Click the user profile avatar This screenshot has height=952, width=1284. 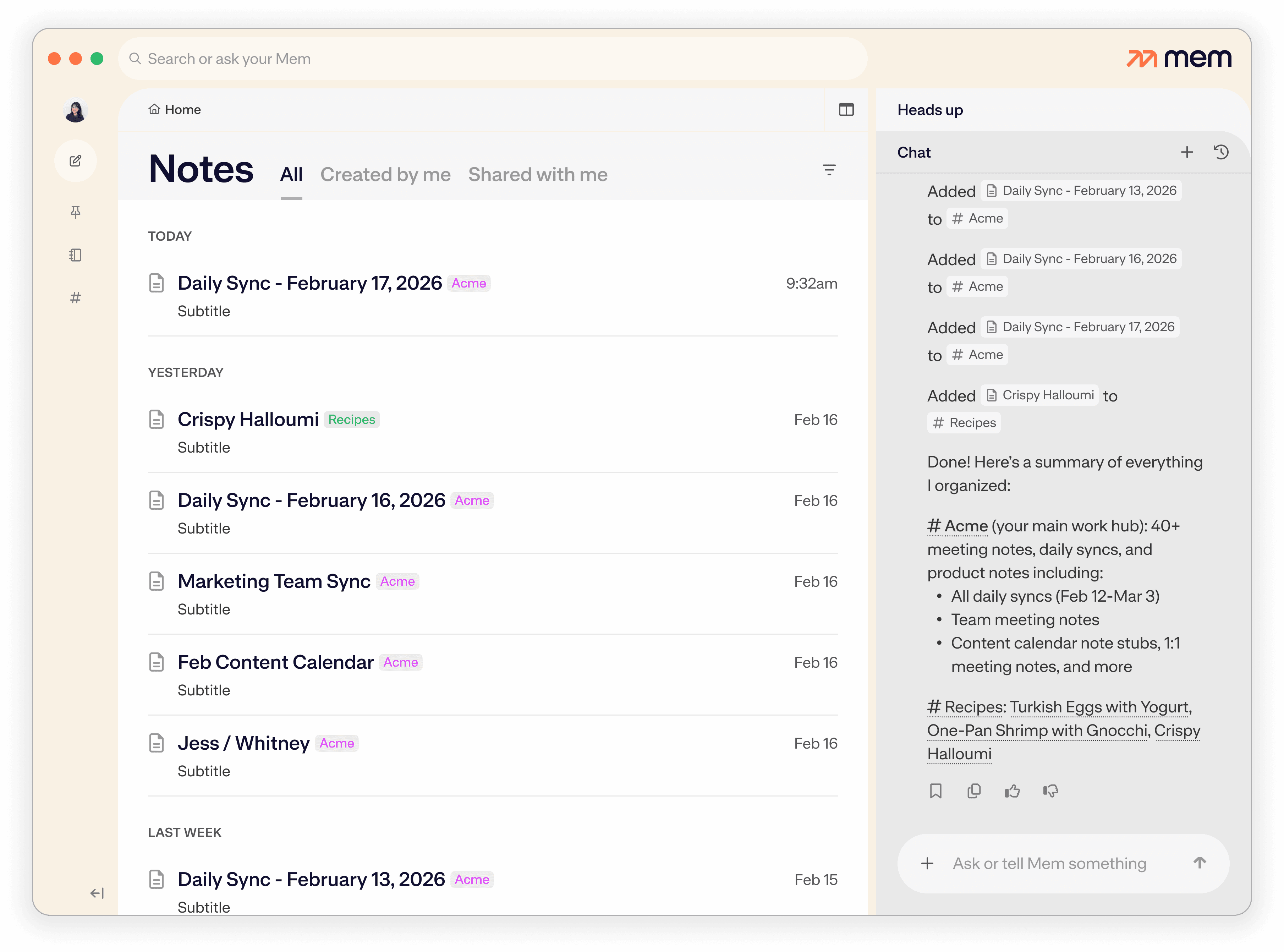pyautogui.click(x=76, y=111)
